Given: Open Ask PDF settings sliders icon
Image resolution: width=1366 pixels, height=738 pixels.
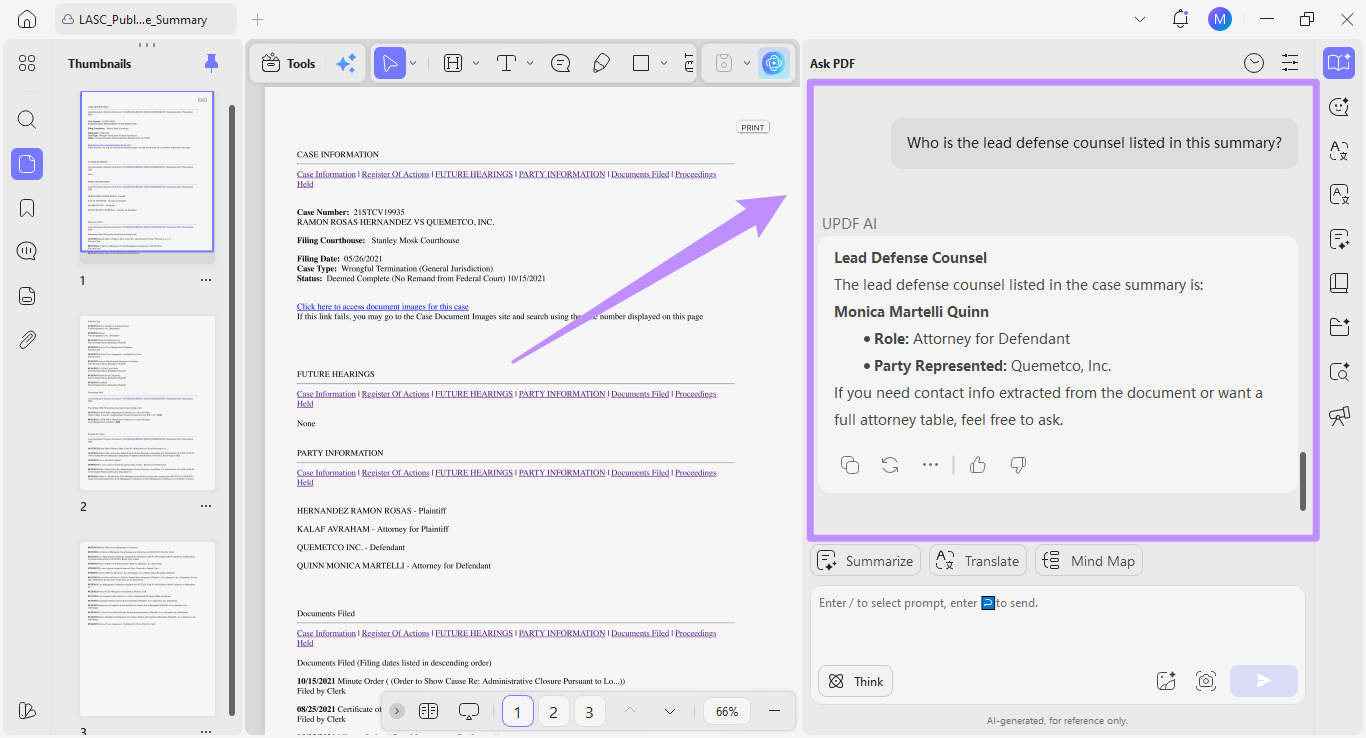Looking at the screenshot, I should 1290,63.
